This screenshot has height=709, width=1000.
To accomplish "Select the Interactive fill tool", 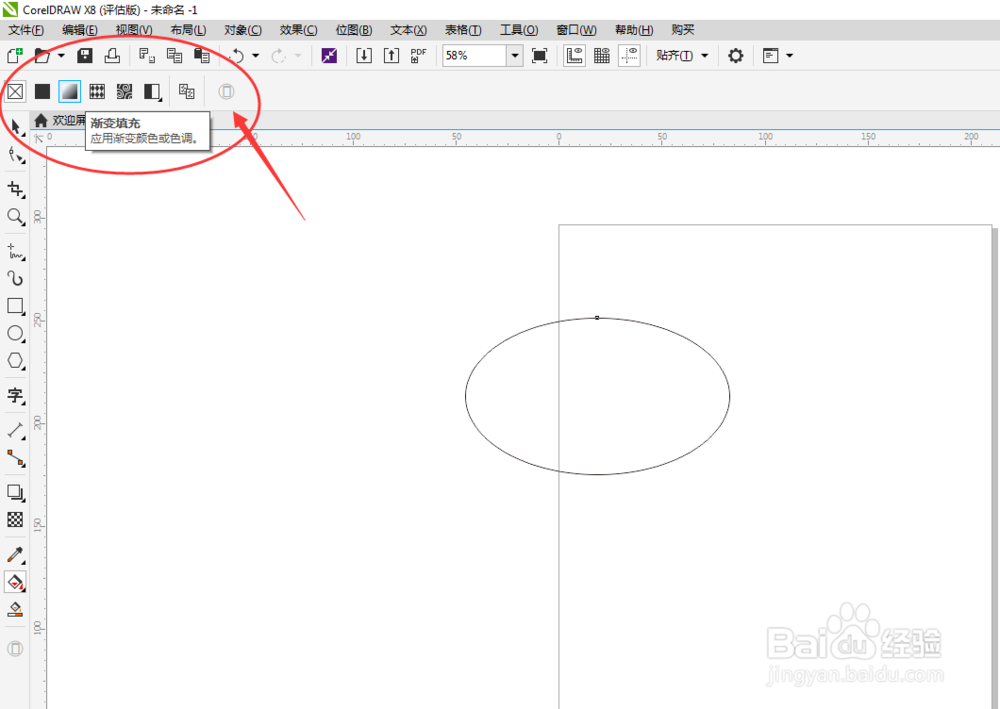I will (x=15, y=582).
